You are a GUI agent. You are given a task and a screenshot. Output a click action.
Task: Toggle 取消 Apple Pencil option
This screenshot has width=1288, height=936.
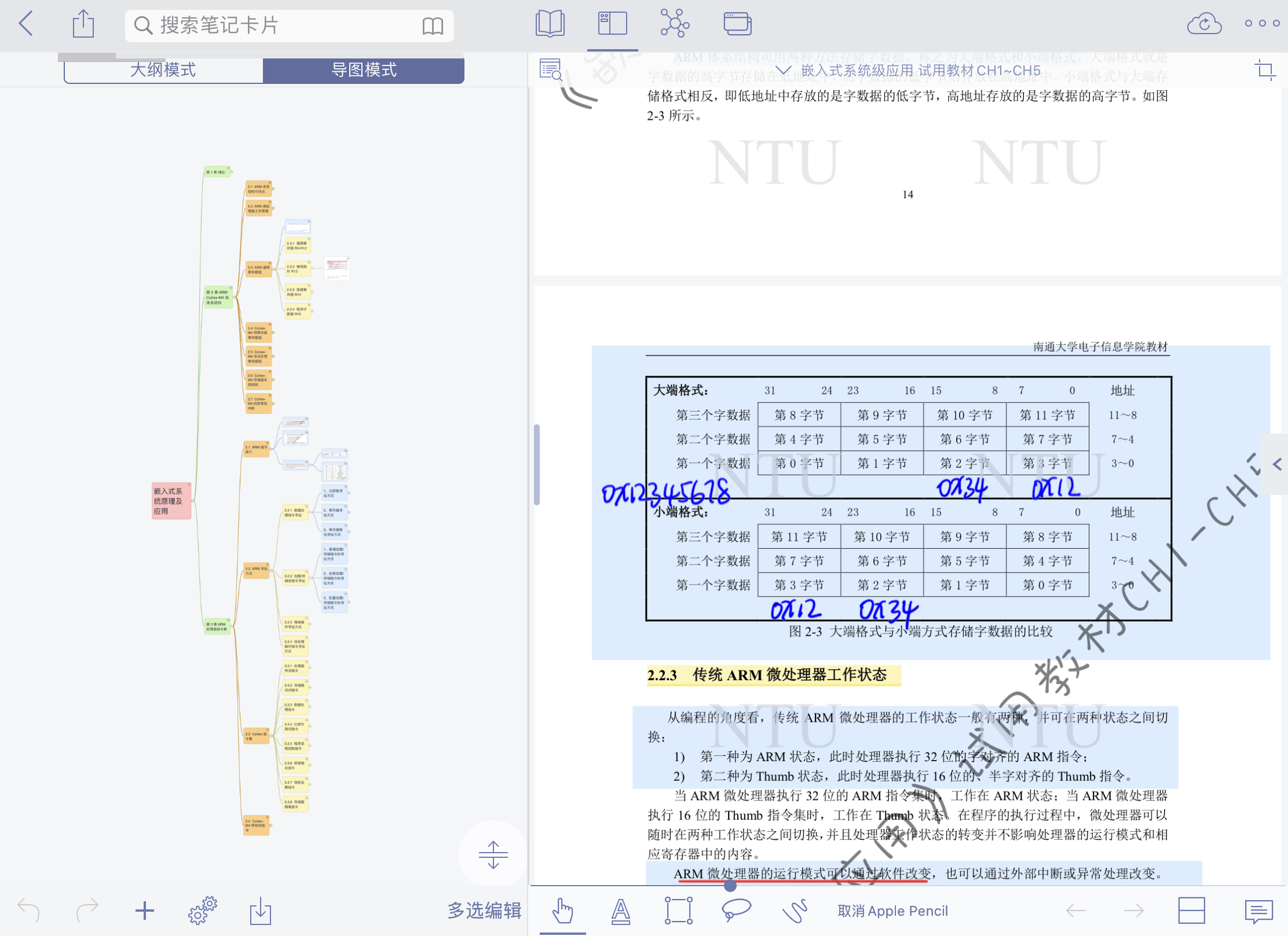tap(892, 911)
